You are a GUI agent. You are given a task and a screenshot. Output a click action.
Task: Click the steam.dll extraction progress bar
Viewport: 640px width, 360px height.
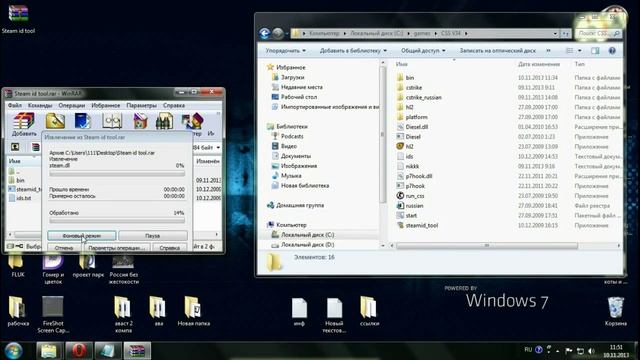[x=117, y=174]
